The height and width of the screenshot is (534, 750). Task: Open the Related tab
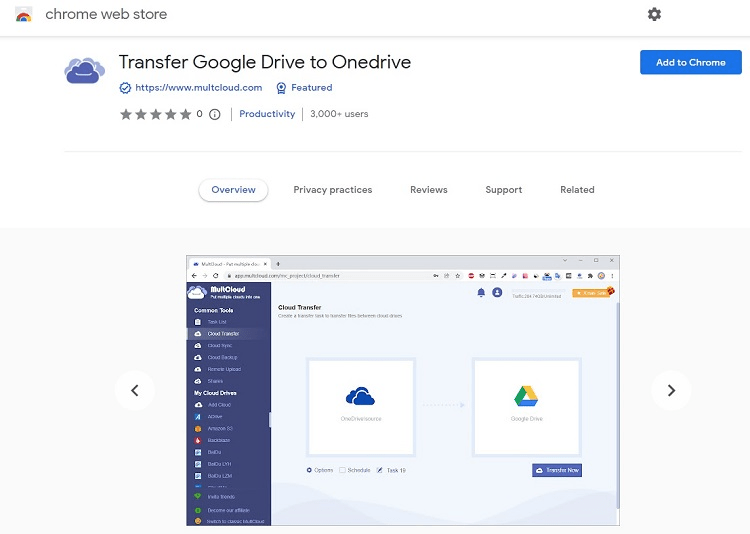577,190
